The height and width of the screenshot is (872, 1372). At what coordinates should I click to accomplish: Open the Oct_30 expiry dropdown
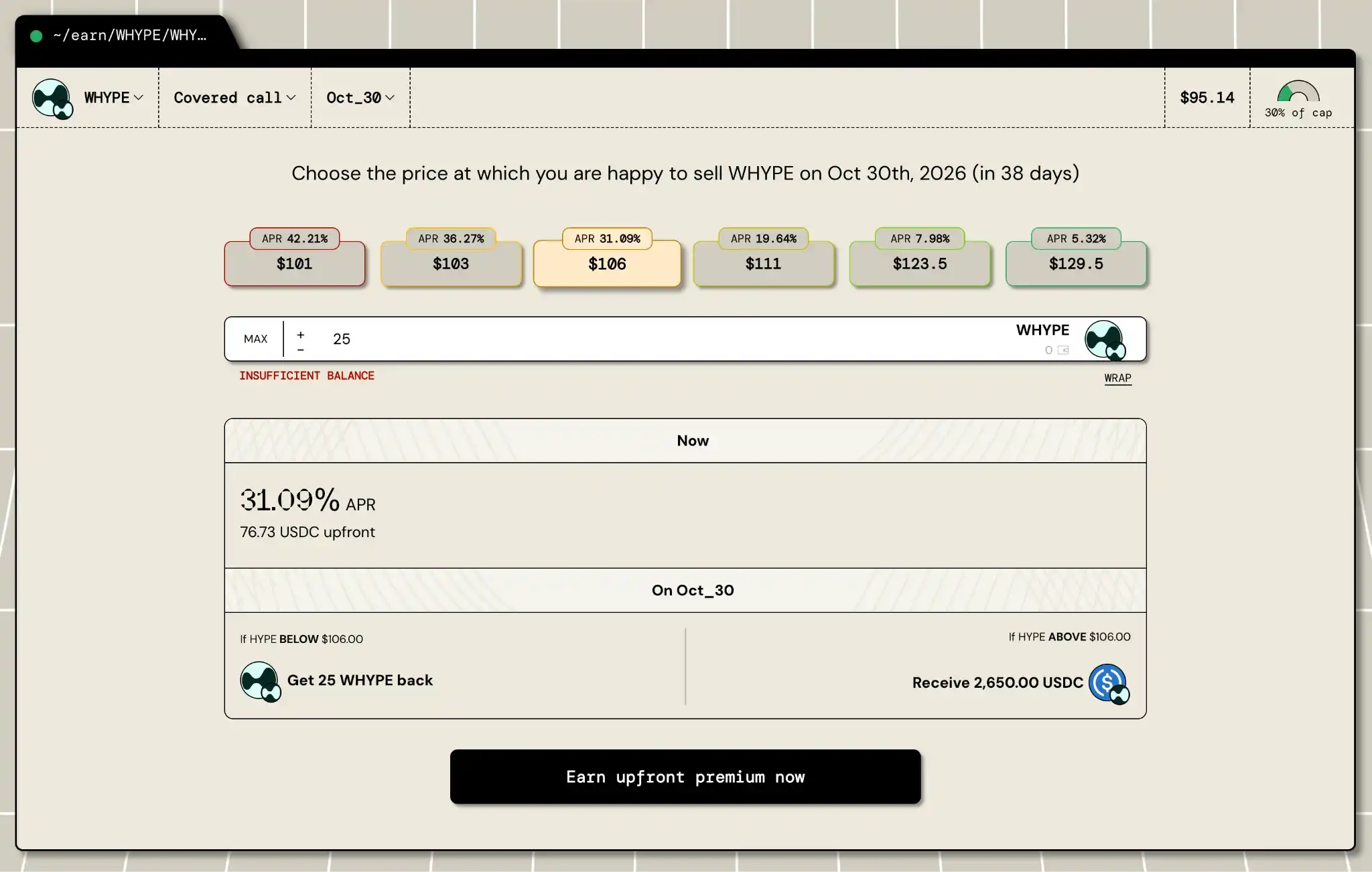360,98
